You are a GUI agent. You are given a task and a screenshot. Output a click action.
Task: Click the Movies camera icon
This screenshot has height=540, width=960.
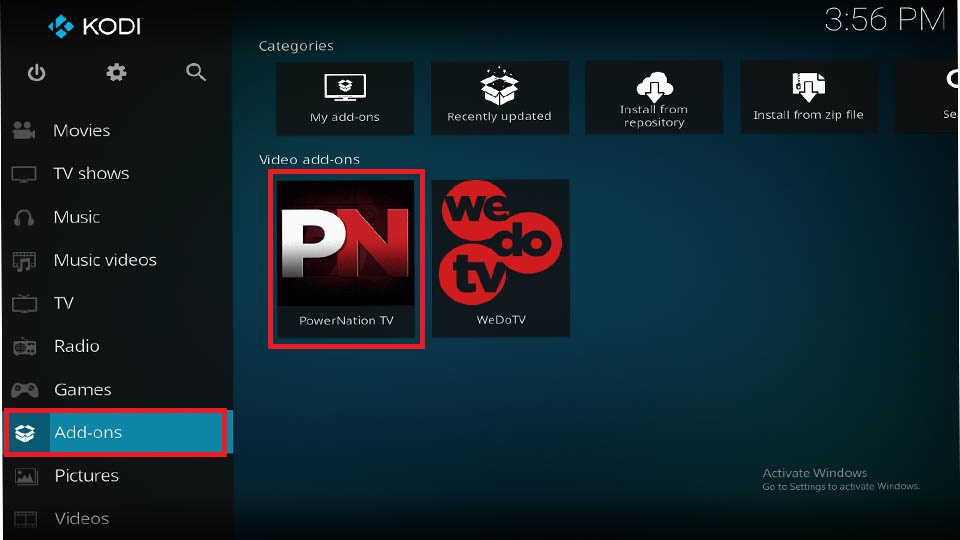click(24, 130)
